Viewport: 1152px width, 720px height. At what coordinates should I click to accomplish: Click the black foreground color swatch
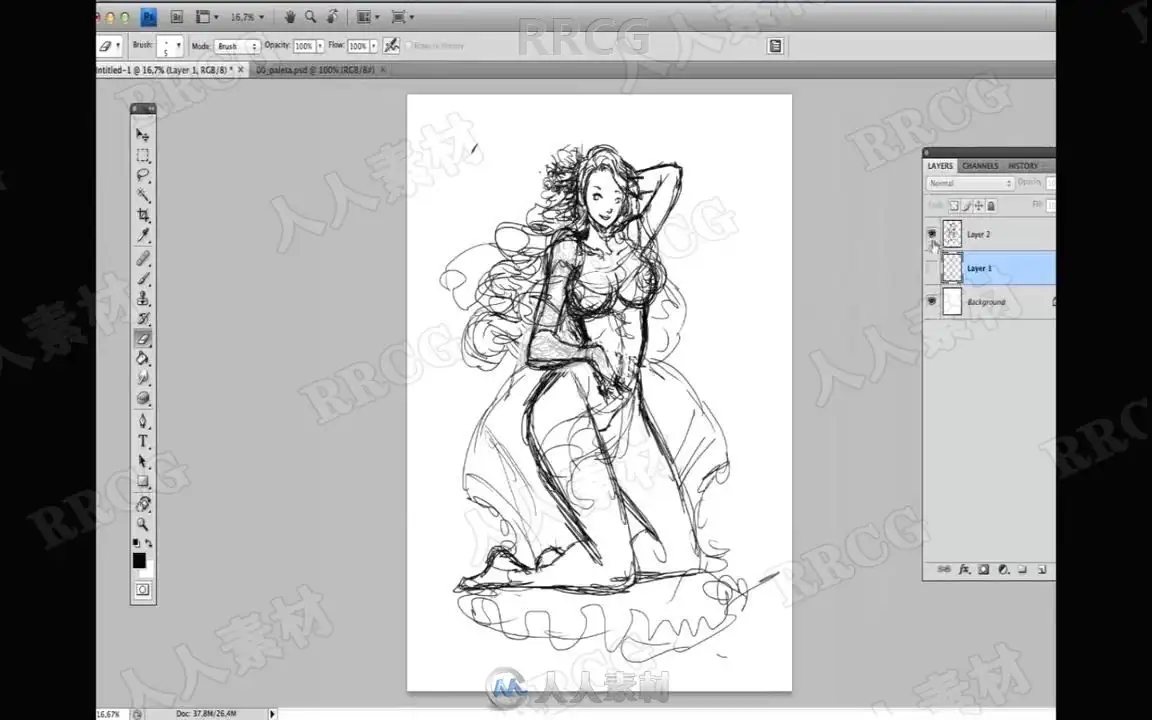tap(139, 561)
